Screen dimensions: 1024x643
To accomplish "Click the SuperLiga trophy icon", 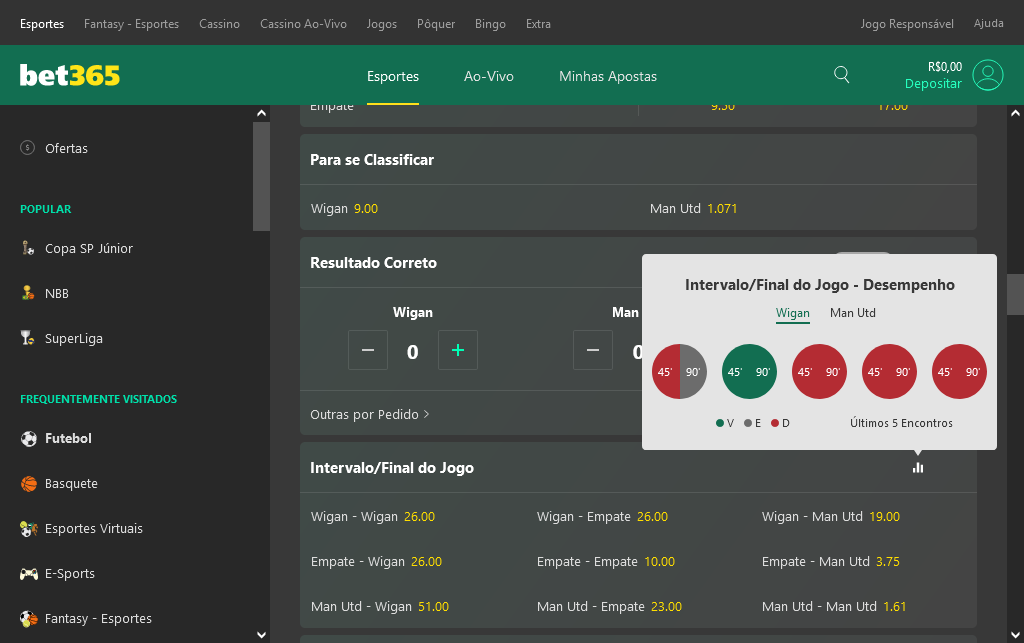I will (27, 338).
